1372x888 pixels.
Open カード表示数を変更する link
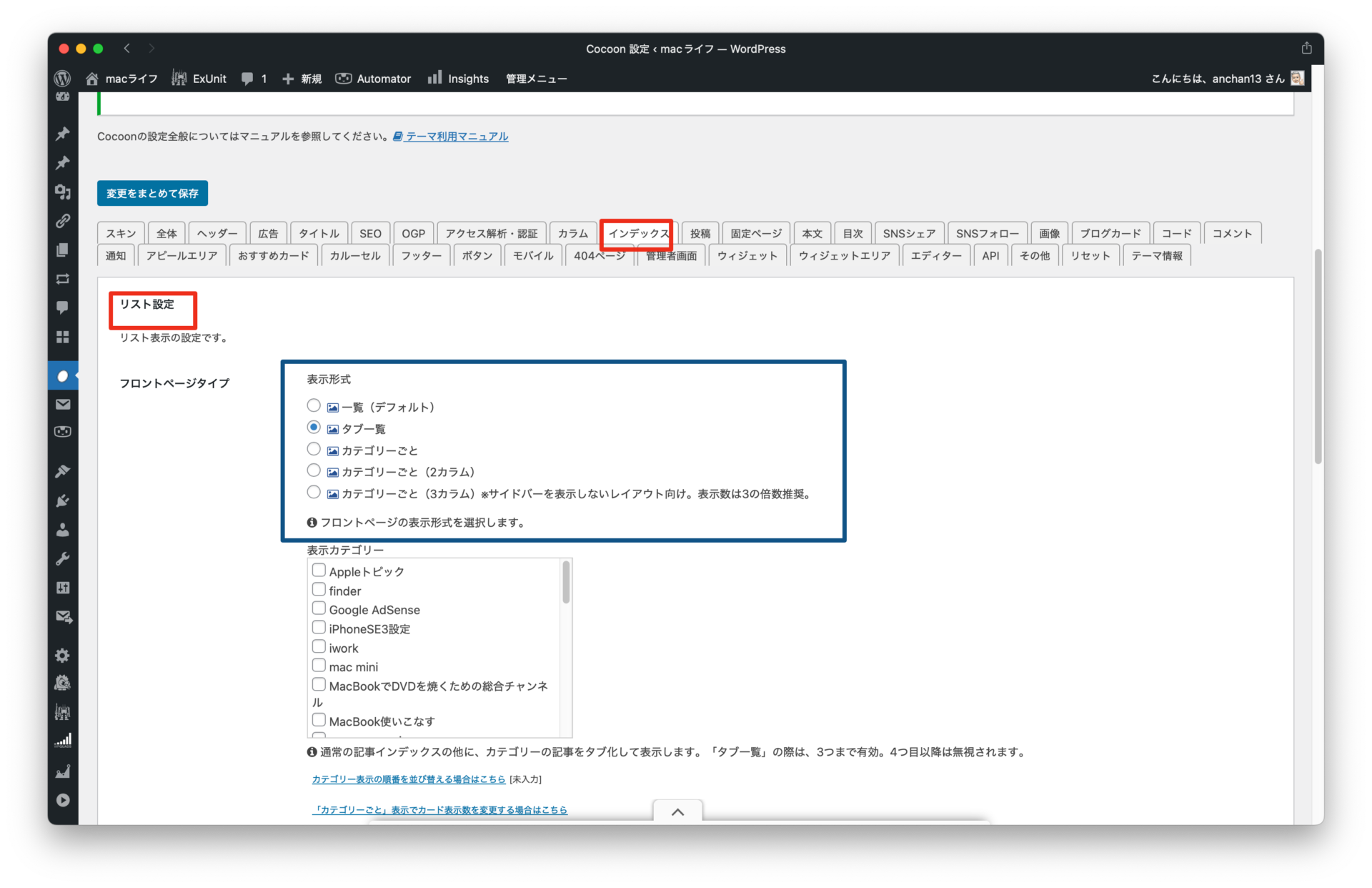(x=439, y=810)
